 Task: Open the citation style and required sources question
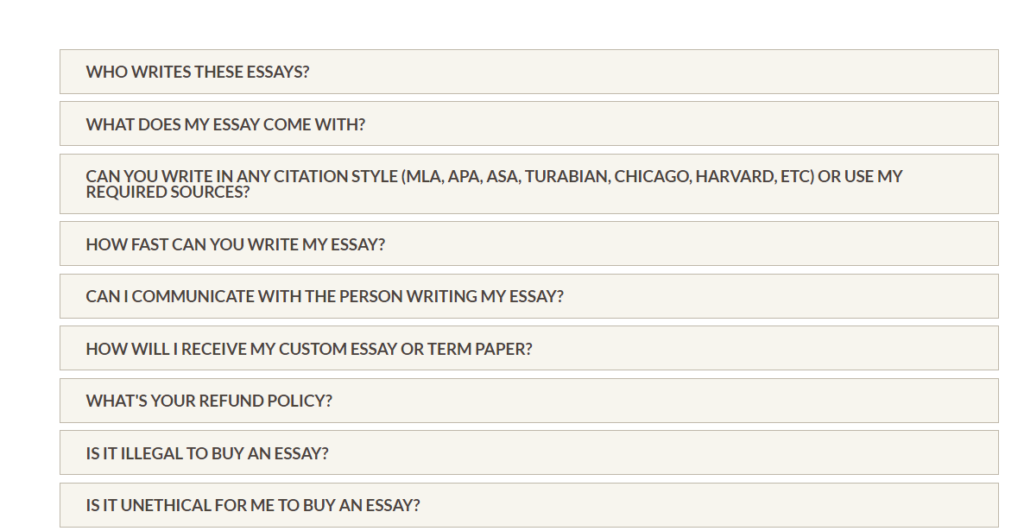click(529, 184)
